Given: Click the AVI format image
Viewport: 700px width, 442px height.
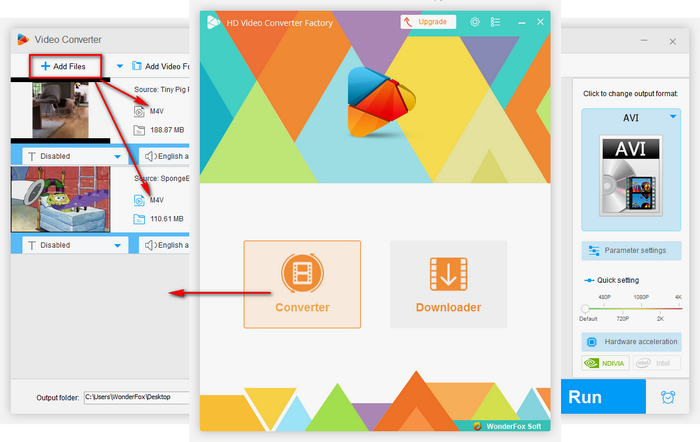Looking at the screenshot, I should point(630,176).
